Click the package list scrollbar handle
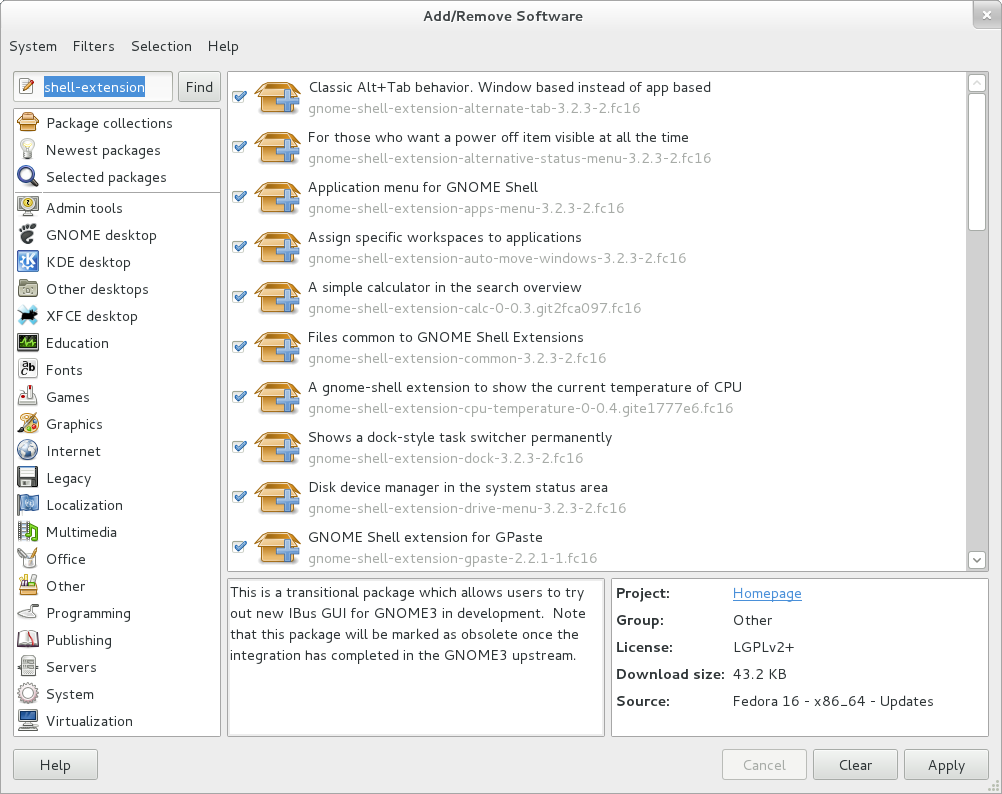The width and height of the screenshot is (1002, 794). [977, 162]
